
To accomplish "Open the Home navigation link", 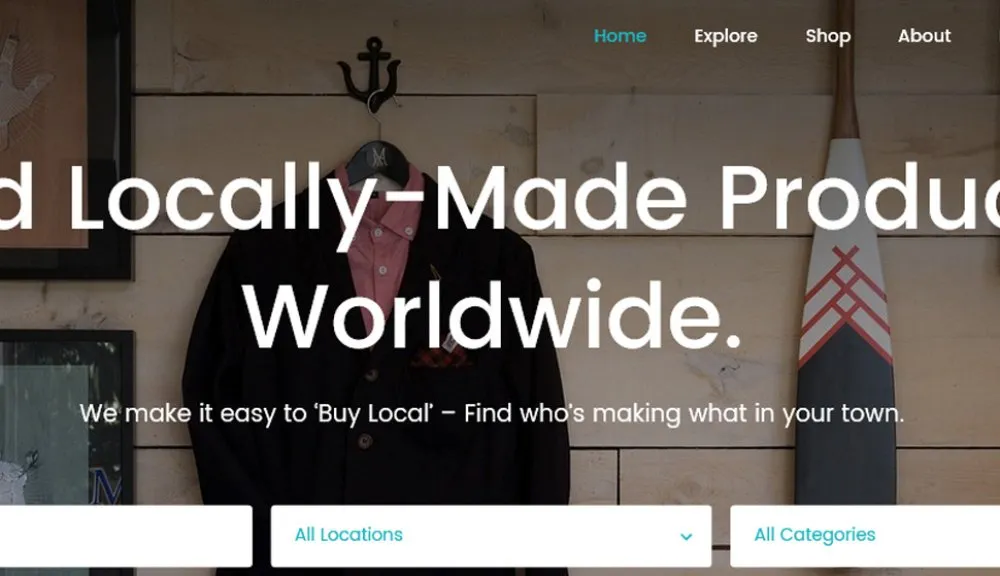I will pos(620,36).
